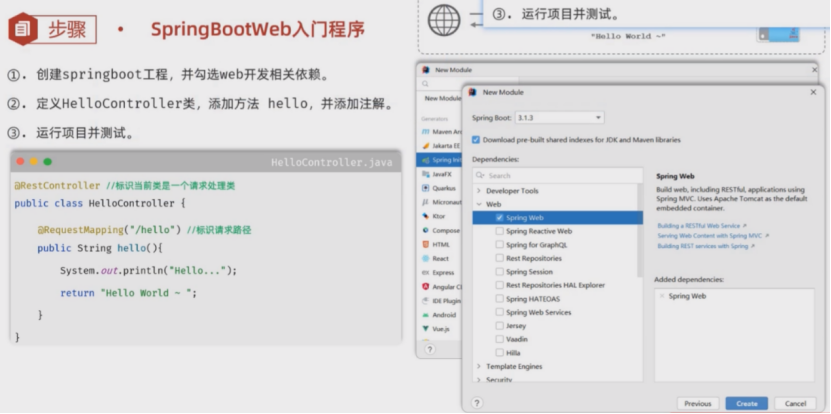The height and width of the screenshot is (414, 831).
Task: Click the "Added dependencies:" label
Action: 689,279
